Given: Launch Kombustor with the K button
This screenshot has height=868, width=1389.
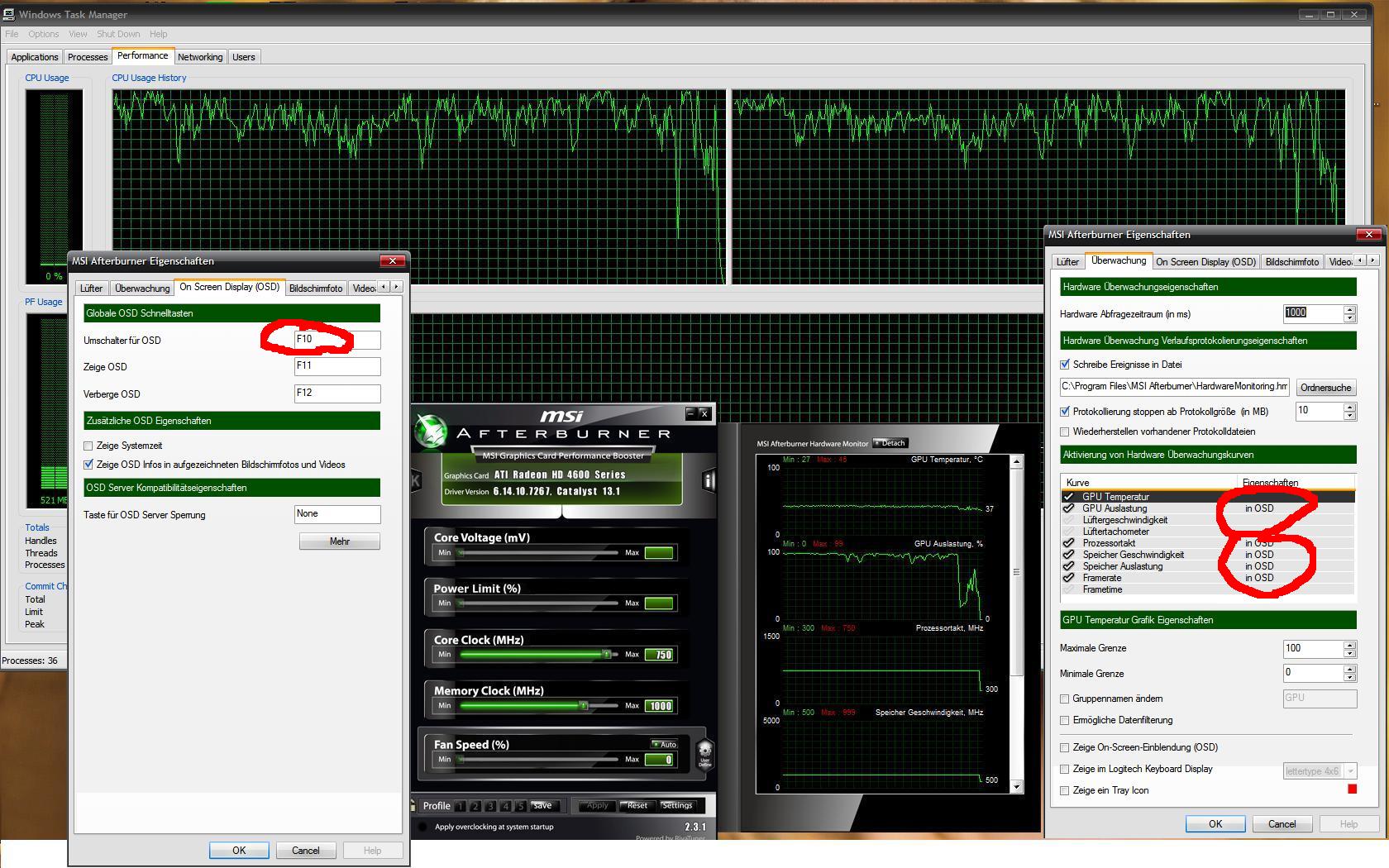Looking at the screenshot, I should tap(416, 479).
